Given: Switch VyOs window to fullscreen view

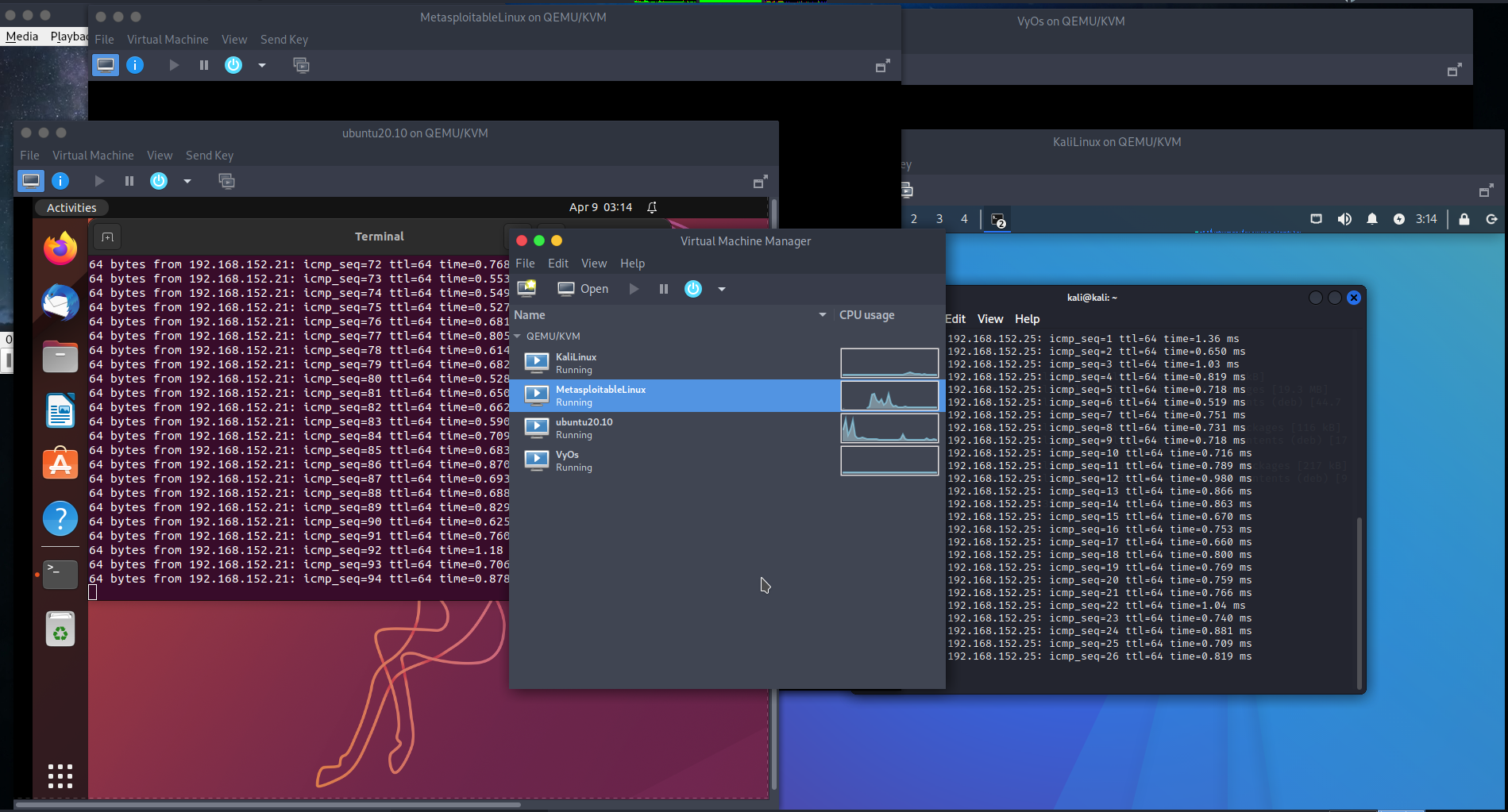Looking at the screenshot, I should click(x=1454, y=70).
